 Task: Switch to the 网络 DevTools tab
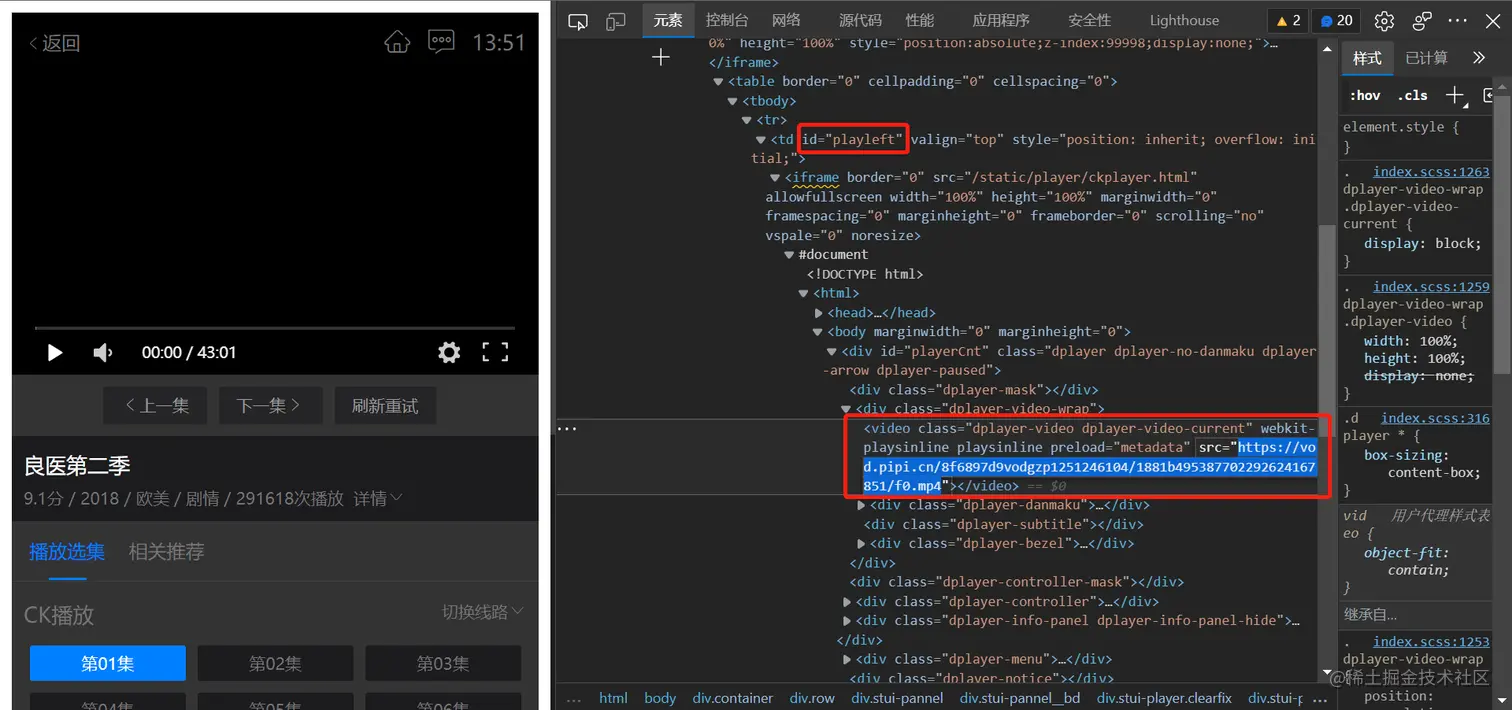tap(786, 20)
